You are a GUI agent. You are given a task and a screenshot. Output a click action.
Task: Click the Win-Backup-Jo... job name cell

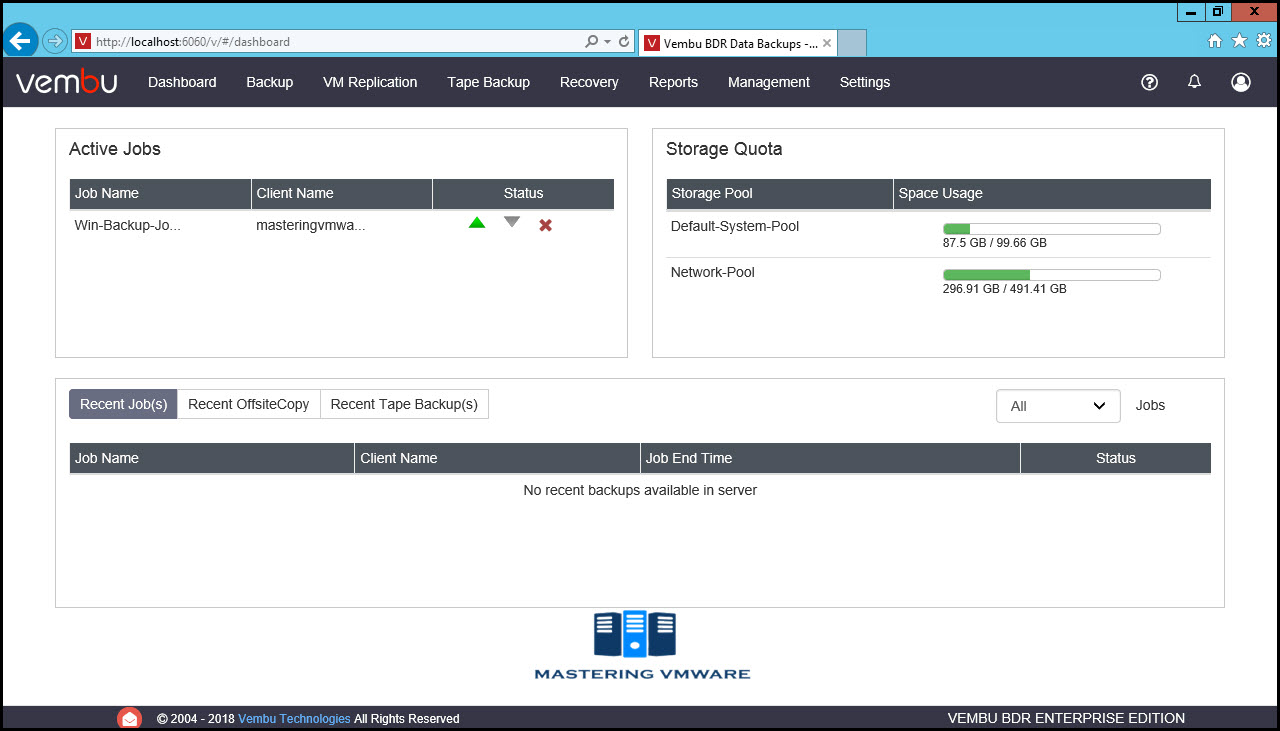(x=127, y=225)
